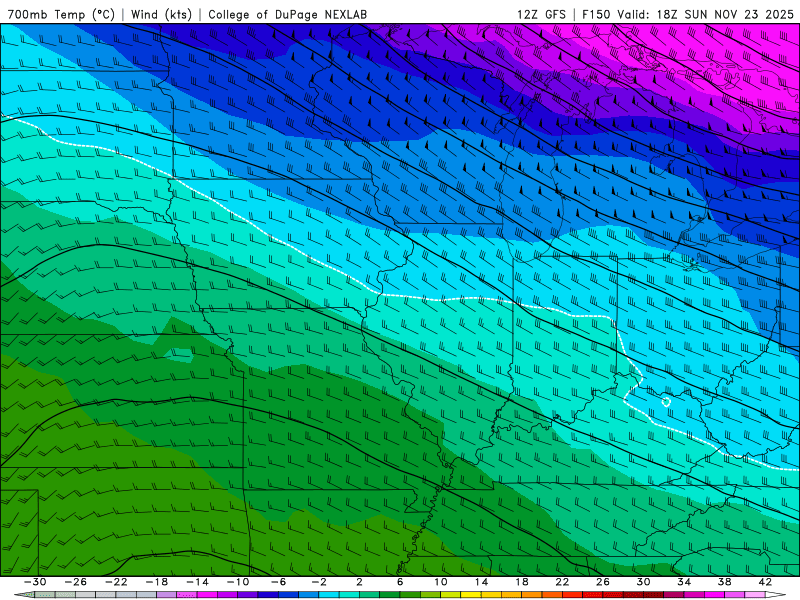Click the positive 18 legend value
The image size is (800, 600).
pos(521,582)
